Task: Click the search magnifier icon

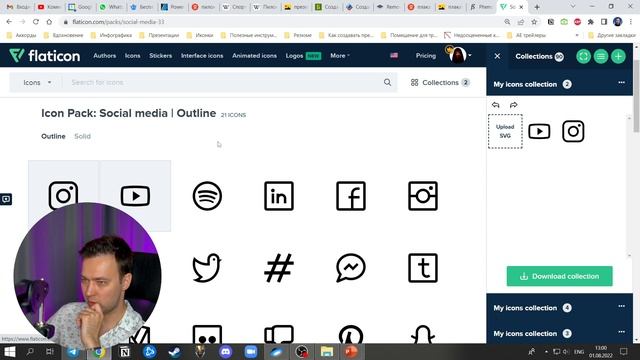Action: [387, 82]
